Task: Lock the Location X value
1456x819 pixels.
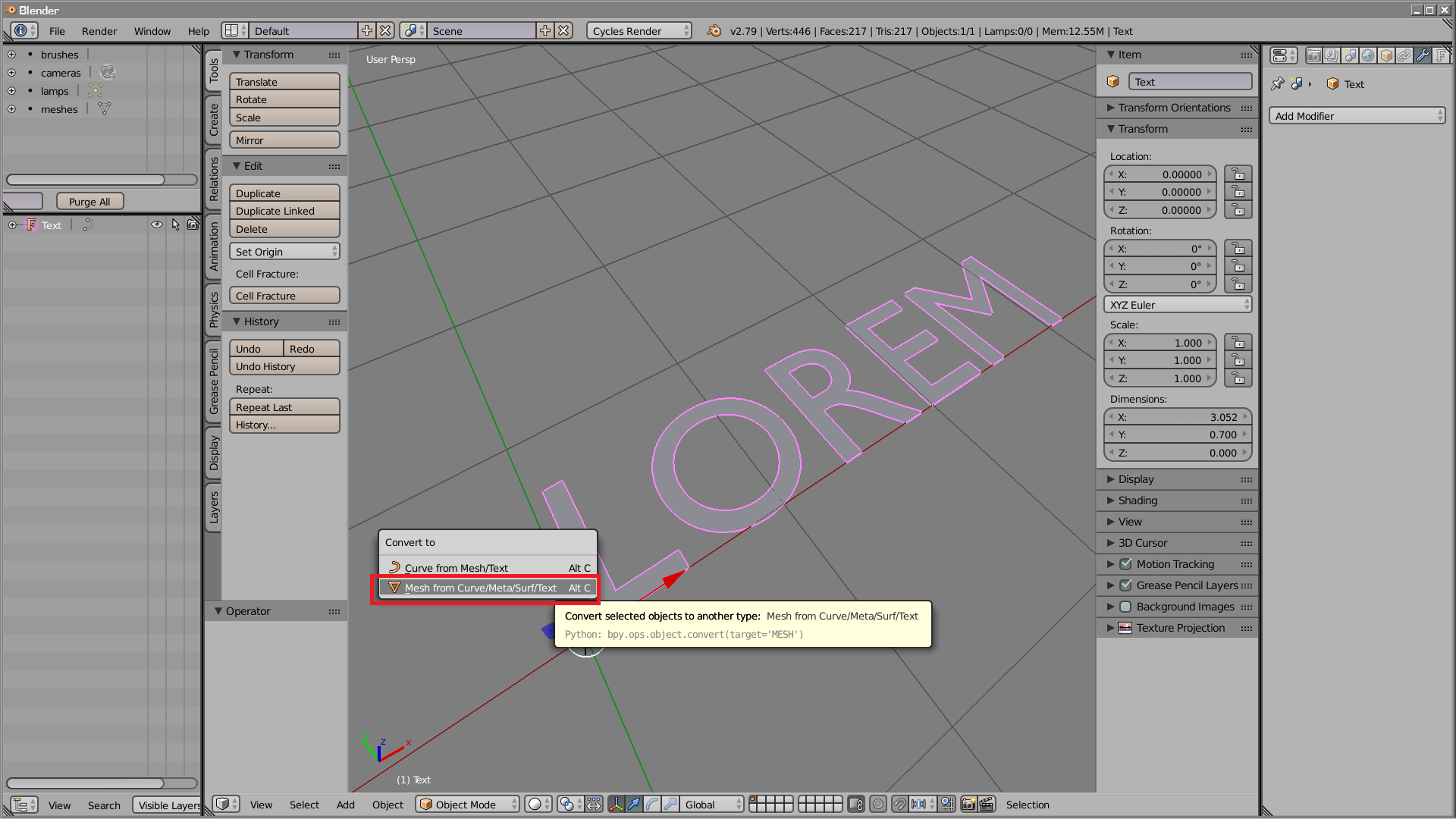Action: tap(1238, 174)
